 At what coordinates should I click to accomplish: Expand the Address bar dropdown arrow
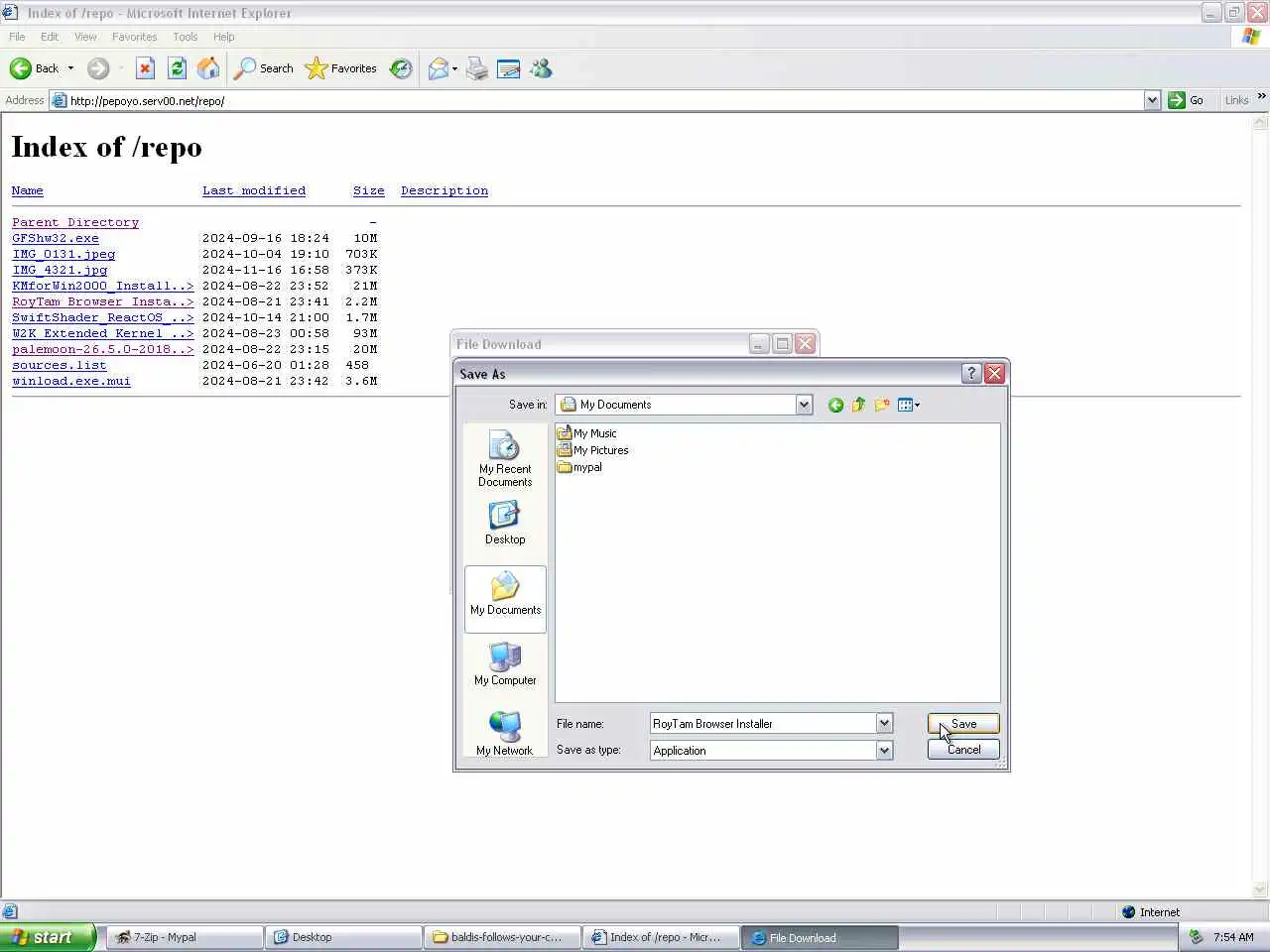1152,100
